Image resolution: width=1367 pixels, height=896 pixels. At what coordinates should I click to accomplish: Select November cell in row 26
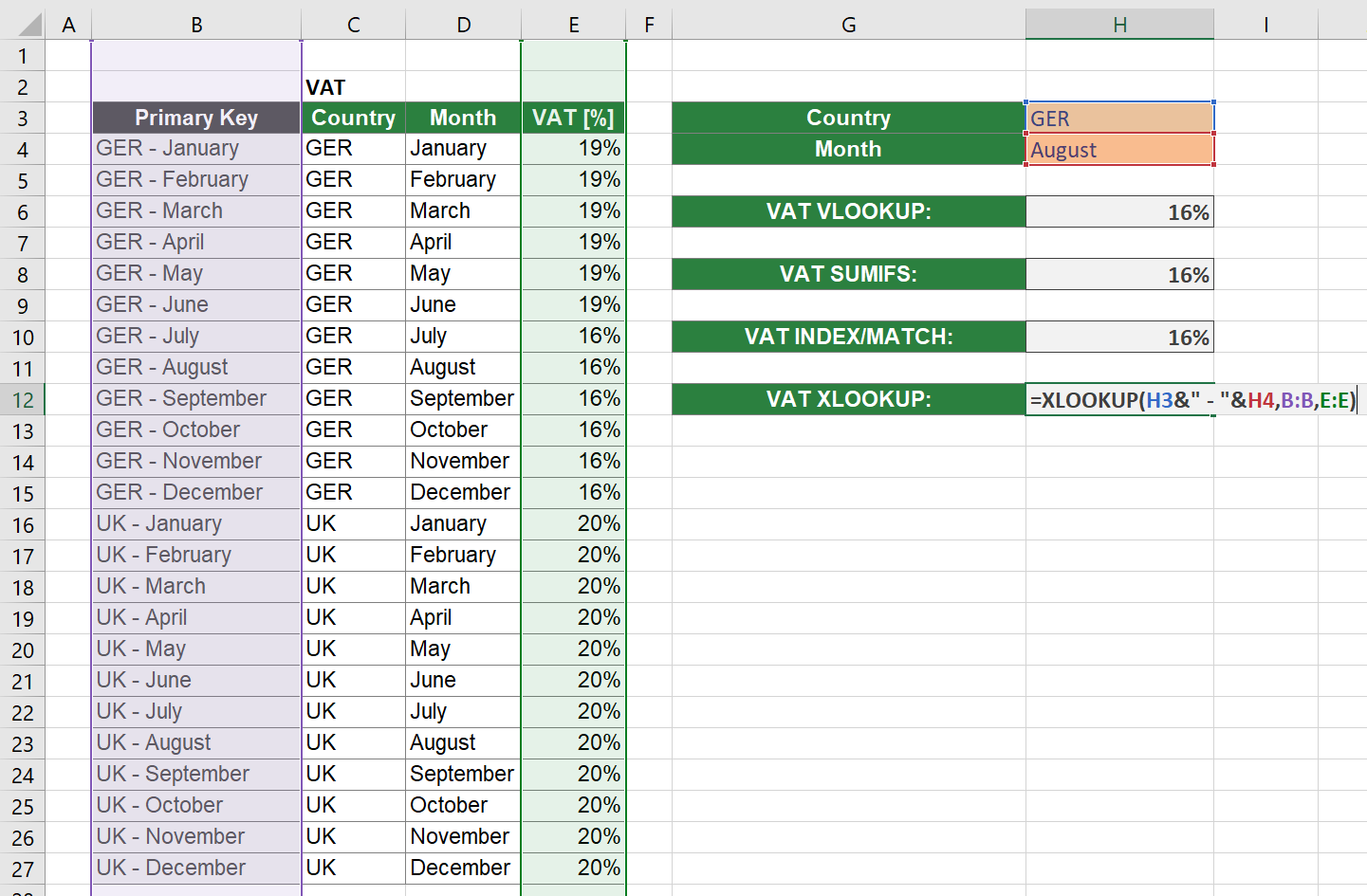tap(463, 837)
